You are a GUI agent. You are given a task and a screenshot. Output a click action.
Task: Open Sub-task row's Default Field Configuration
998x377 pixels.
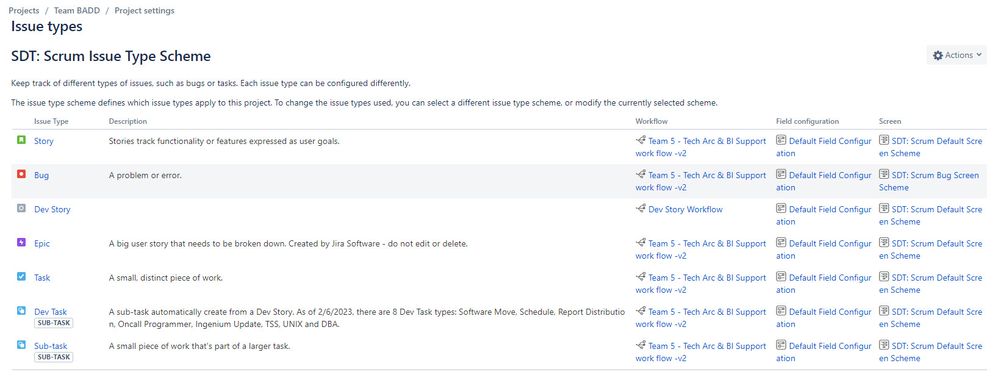824,352
